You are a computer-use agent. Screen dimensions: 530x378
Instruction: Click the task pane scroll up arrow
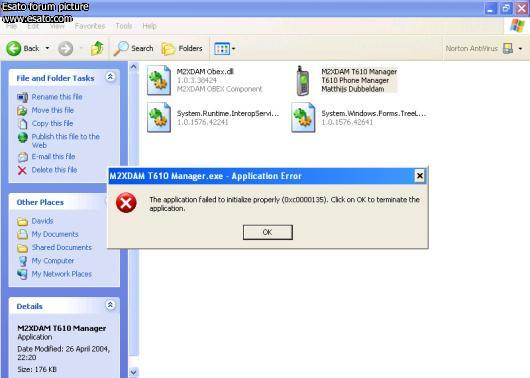pyautogui.click(x=134, y=67)
